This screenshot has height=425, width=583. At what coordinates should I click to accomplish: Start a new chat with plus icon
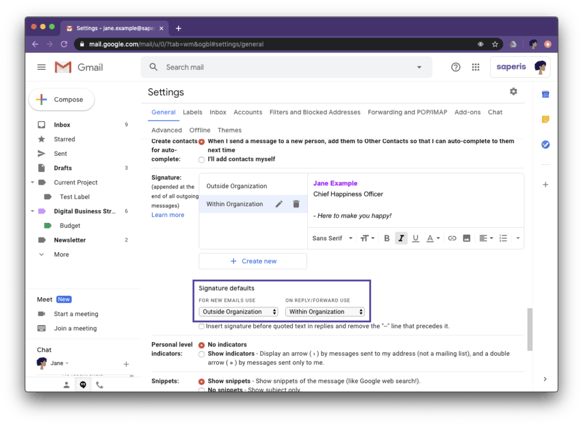126,364
